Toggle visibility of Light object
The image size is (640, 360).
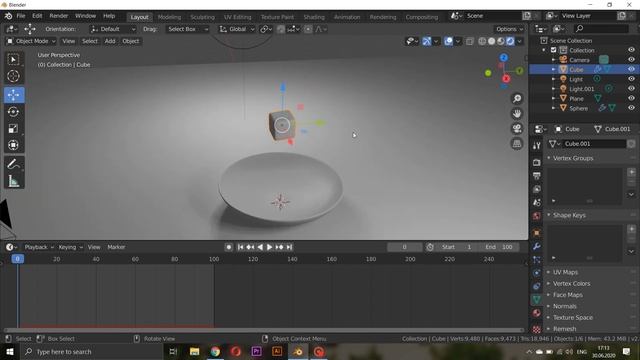click(631, 79)
